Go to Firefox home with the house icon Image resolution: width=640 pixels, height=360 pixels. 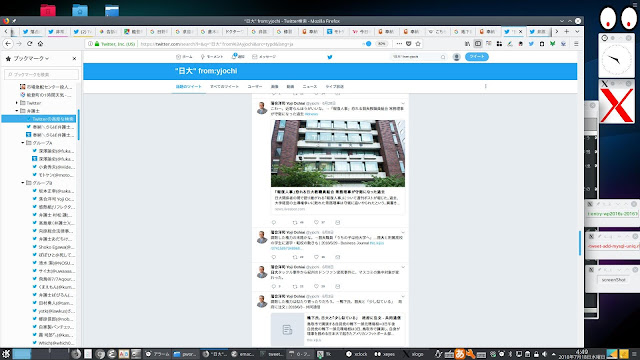click(x=40, y=44)
